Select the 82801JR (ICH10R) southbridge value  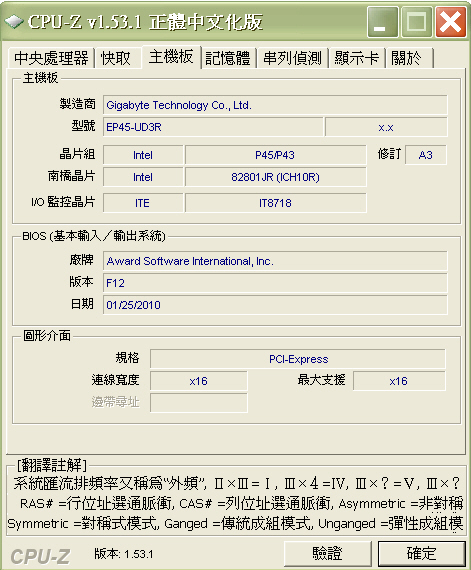click(x=275, y=177)
